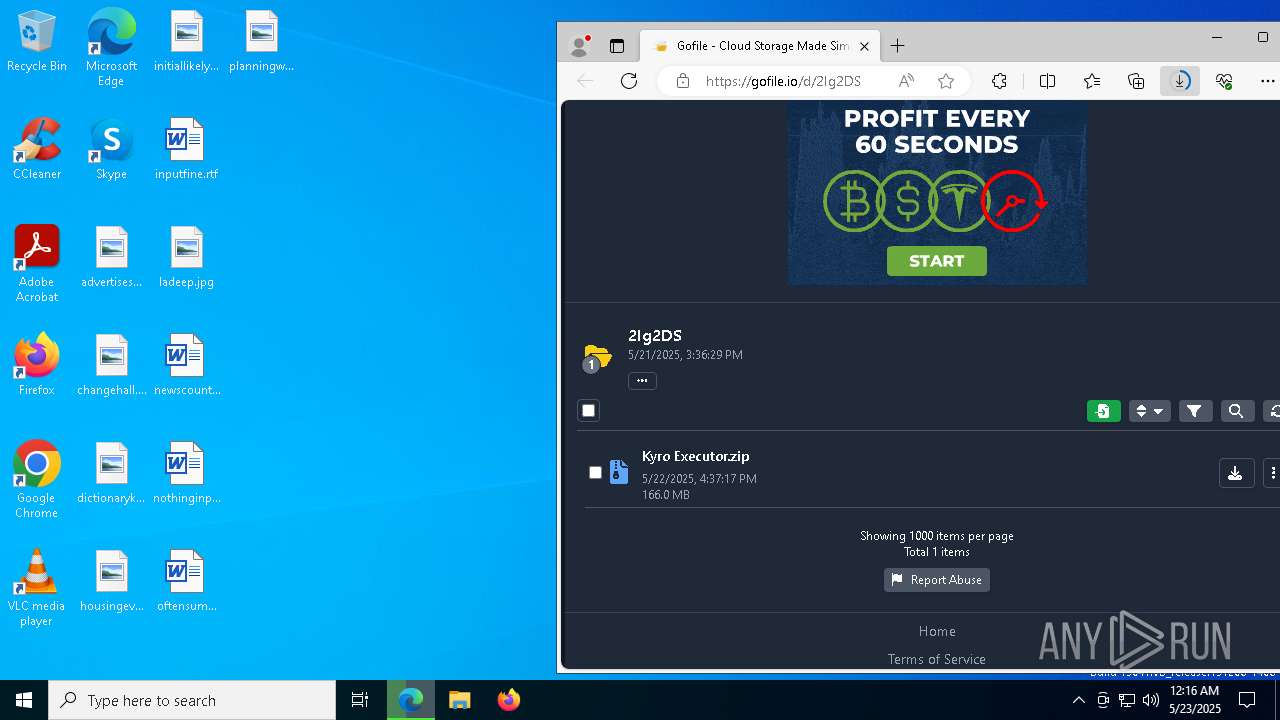The height and width of the screenshot is (720, 1280).
Task: Tick checkbox next to Kyro Executor.zip
Action: pos(595,472)
